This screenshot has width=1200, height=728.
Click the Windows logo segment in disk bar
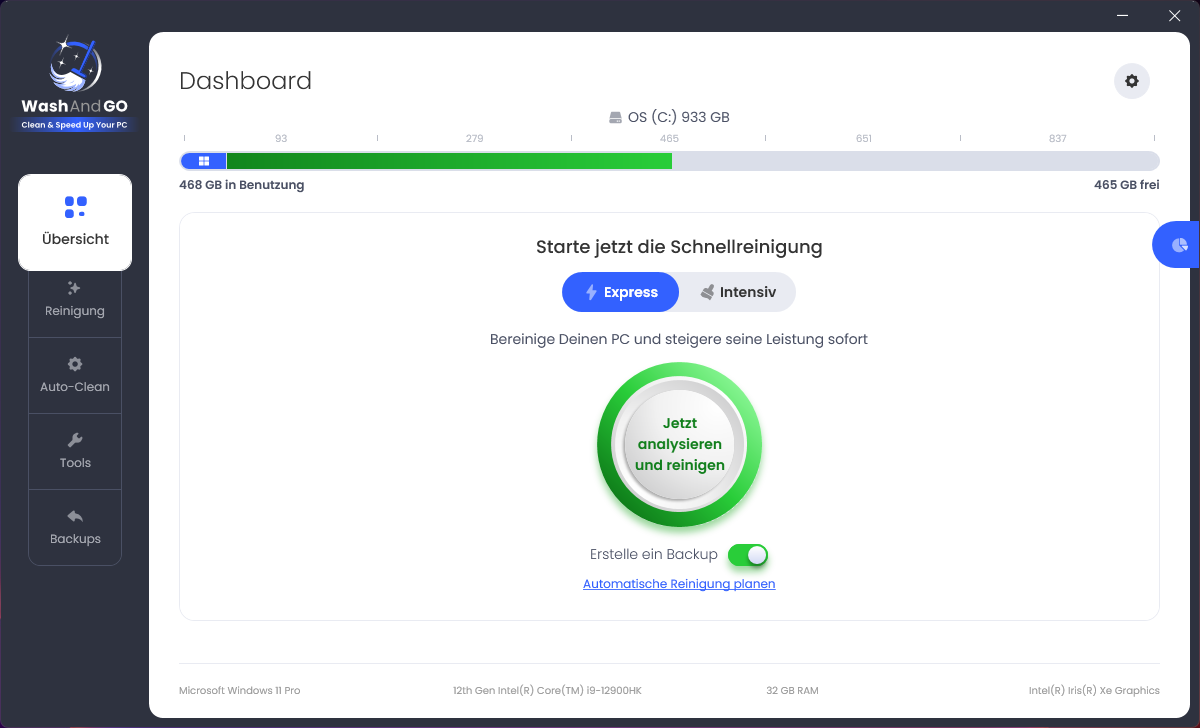coord(204,161)
